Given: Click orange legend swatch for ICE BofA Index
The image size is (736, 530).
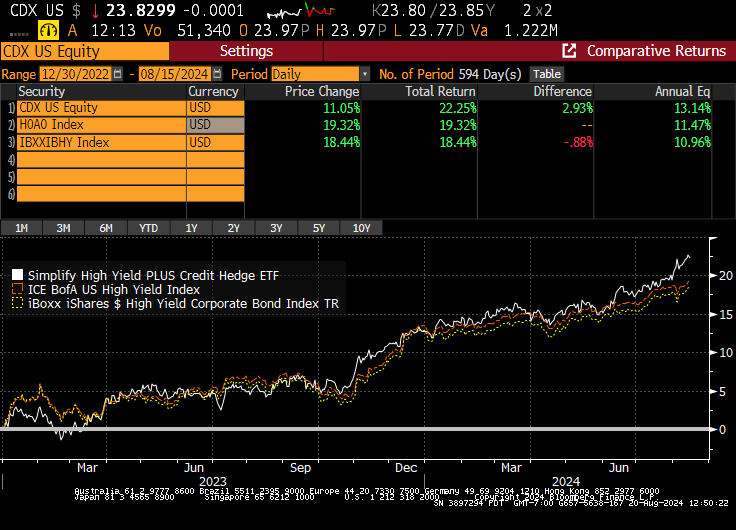Looking at the screenshot, I should tap(17, 289).
